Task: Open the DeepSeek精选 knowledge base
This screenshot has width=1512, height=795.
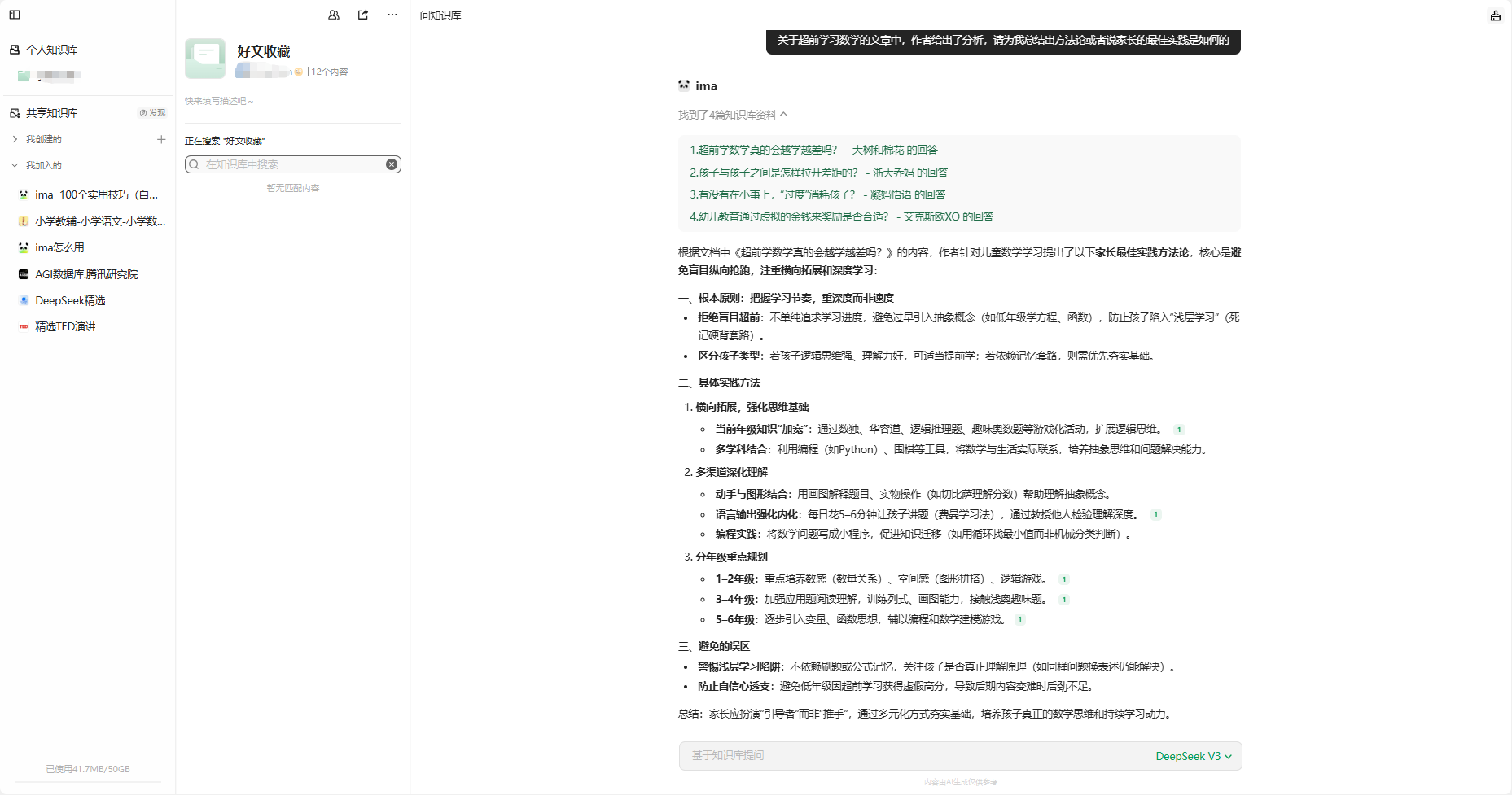Action: 70,300
